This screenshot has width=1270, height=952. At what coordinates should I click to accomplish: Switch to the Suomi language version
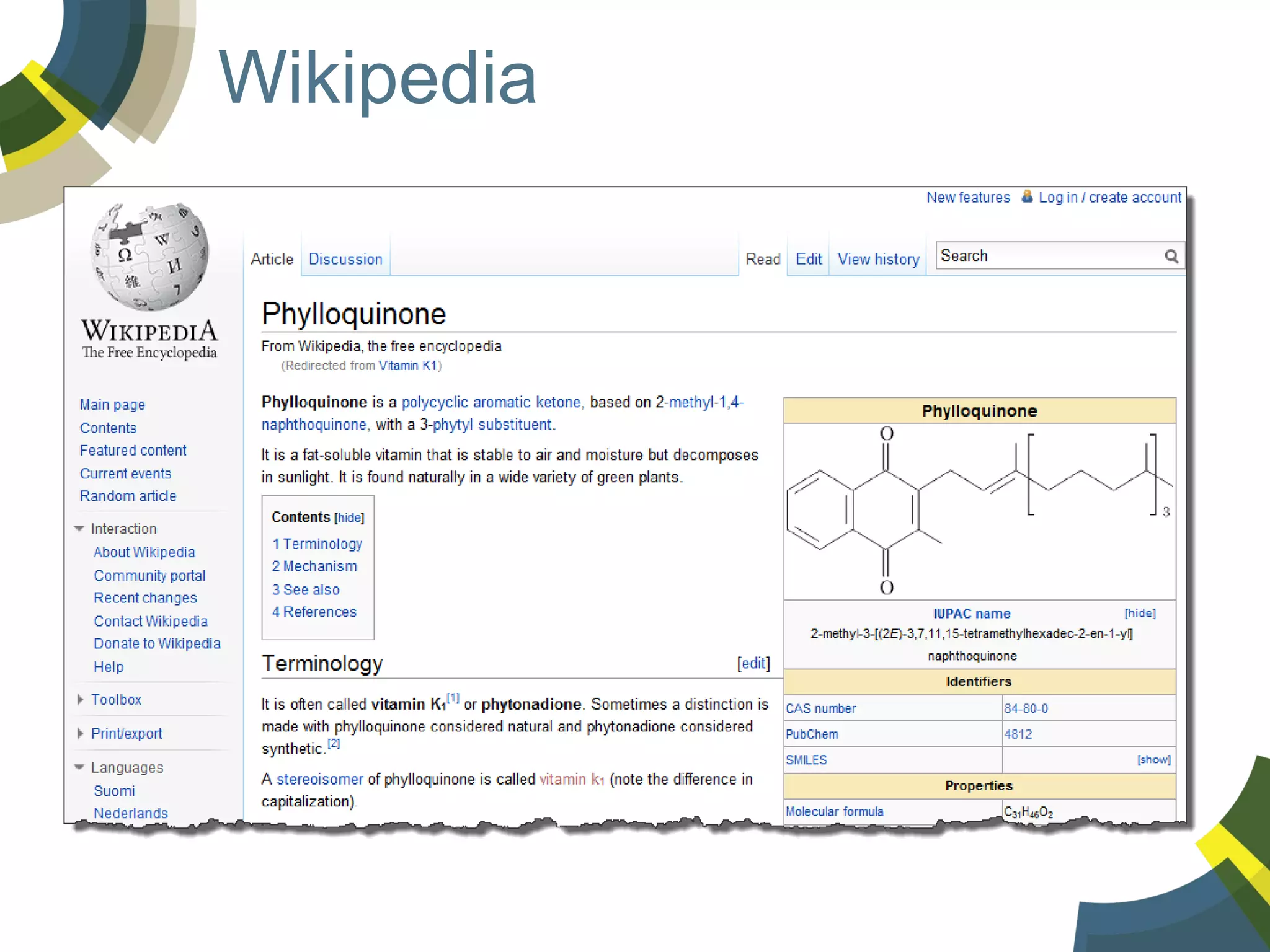pyautogui.click(x=114, y=791)
